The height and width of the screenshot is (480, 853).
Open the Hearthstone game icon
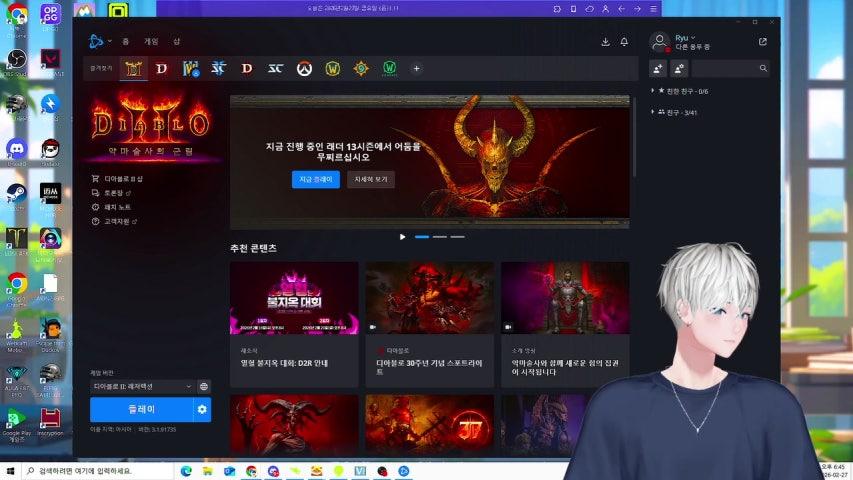coord(361,69)
